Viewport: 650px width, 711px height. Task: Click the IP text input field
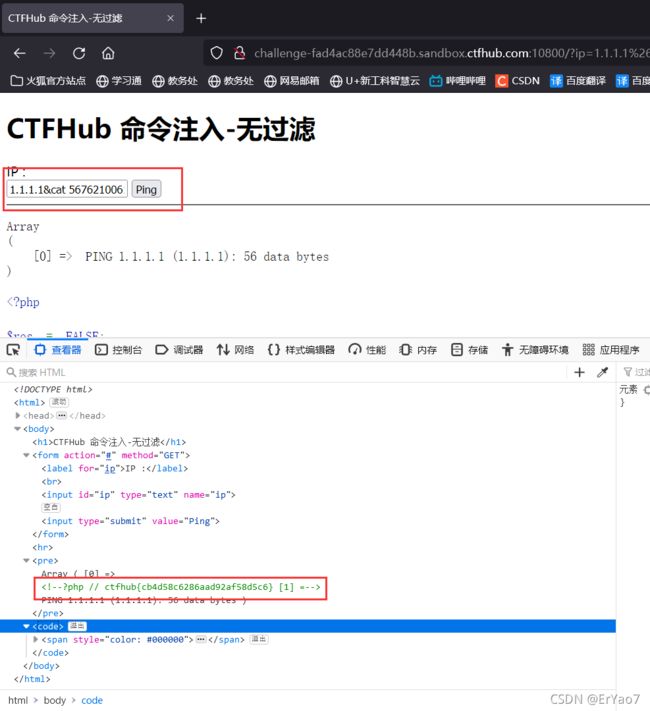click(x=67, y=189)
